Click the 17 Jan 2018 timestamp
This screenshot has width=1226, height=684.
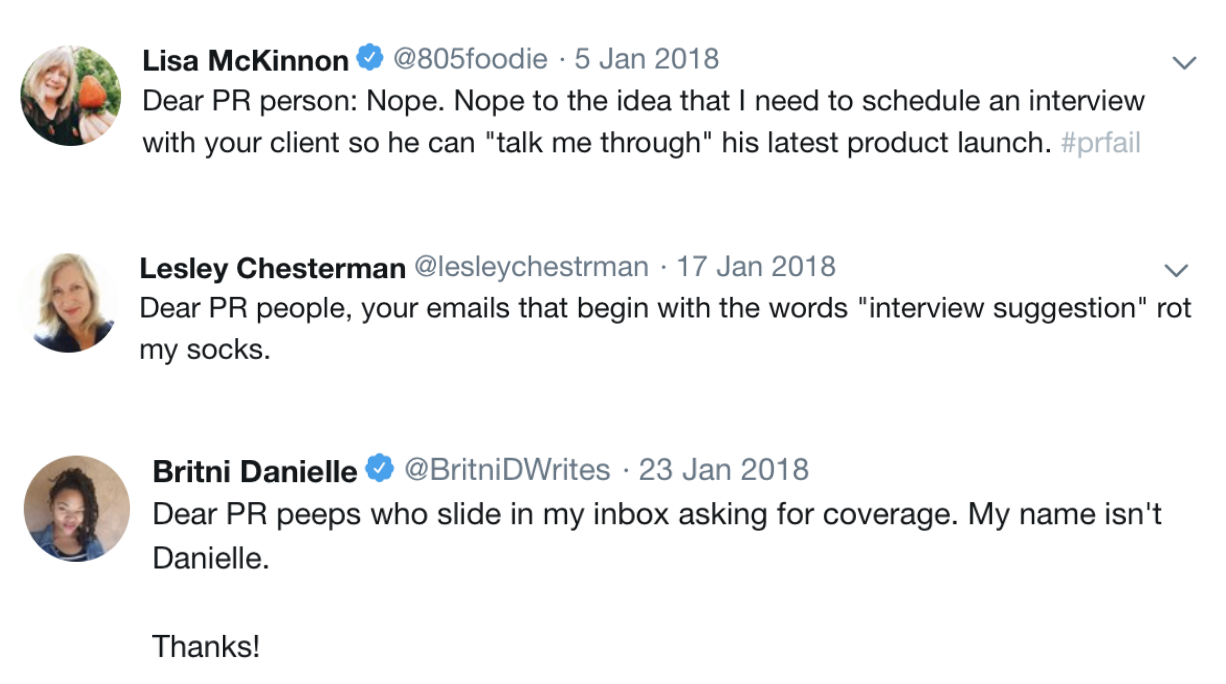click(756, 268)
